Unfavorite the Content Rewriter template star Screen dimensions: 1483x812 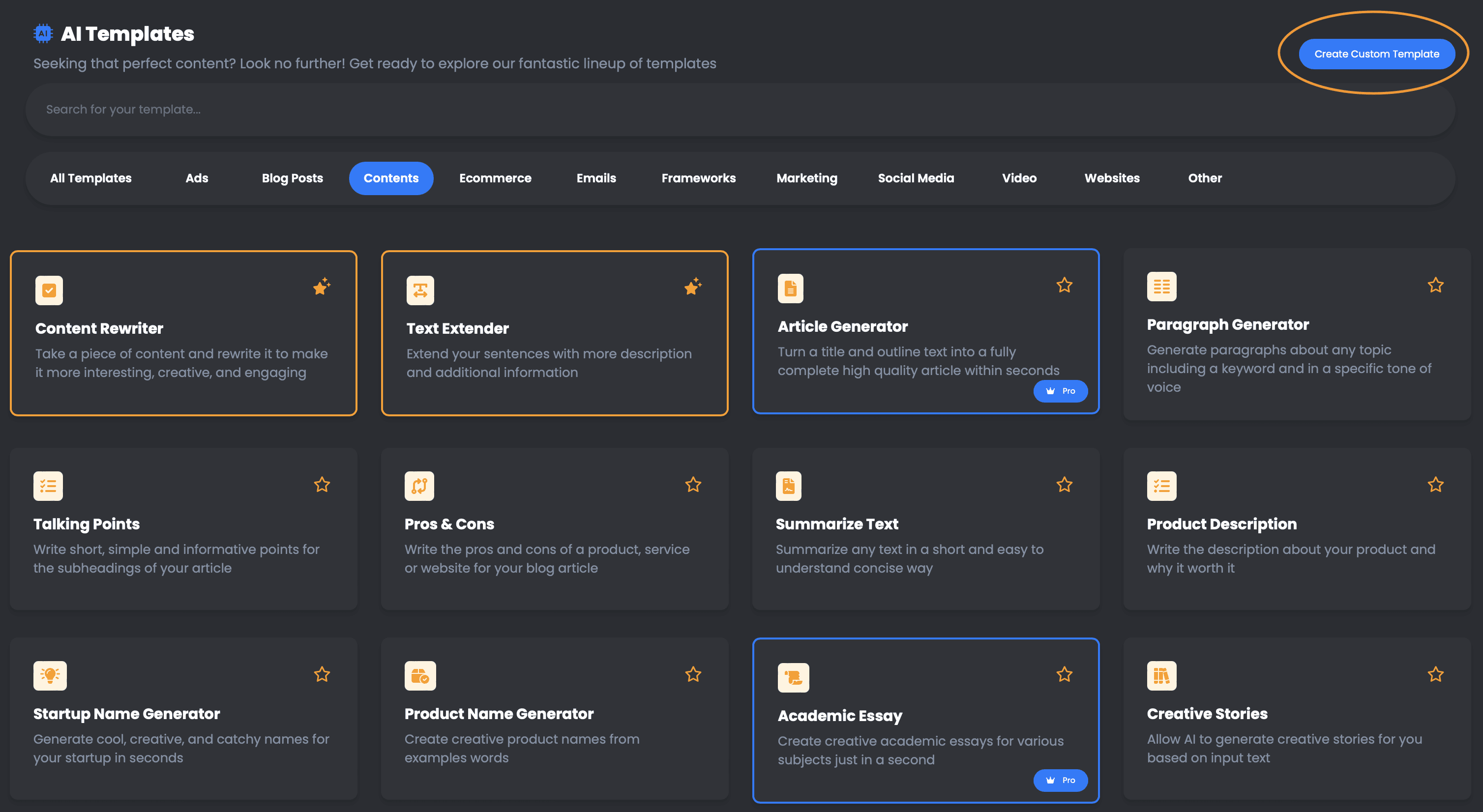pos(322,286)
